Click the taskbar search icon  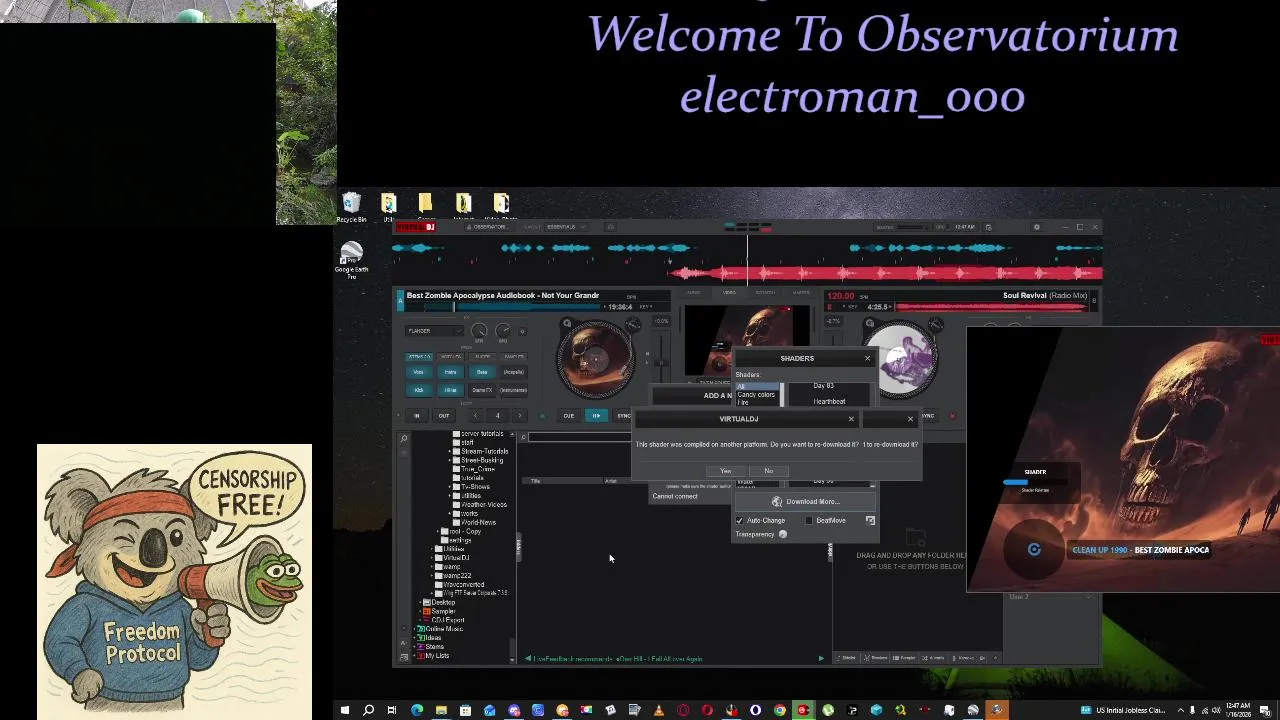(x=368, y=710)
